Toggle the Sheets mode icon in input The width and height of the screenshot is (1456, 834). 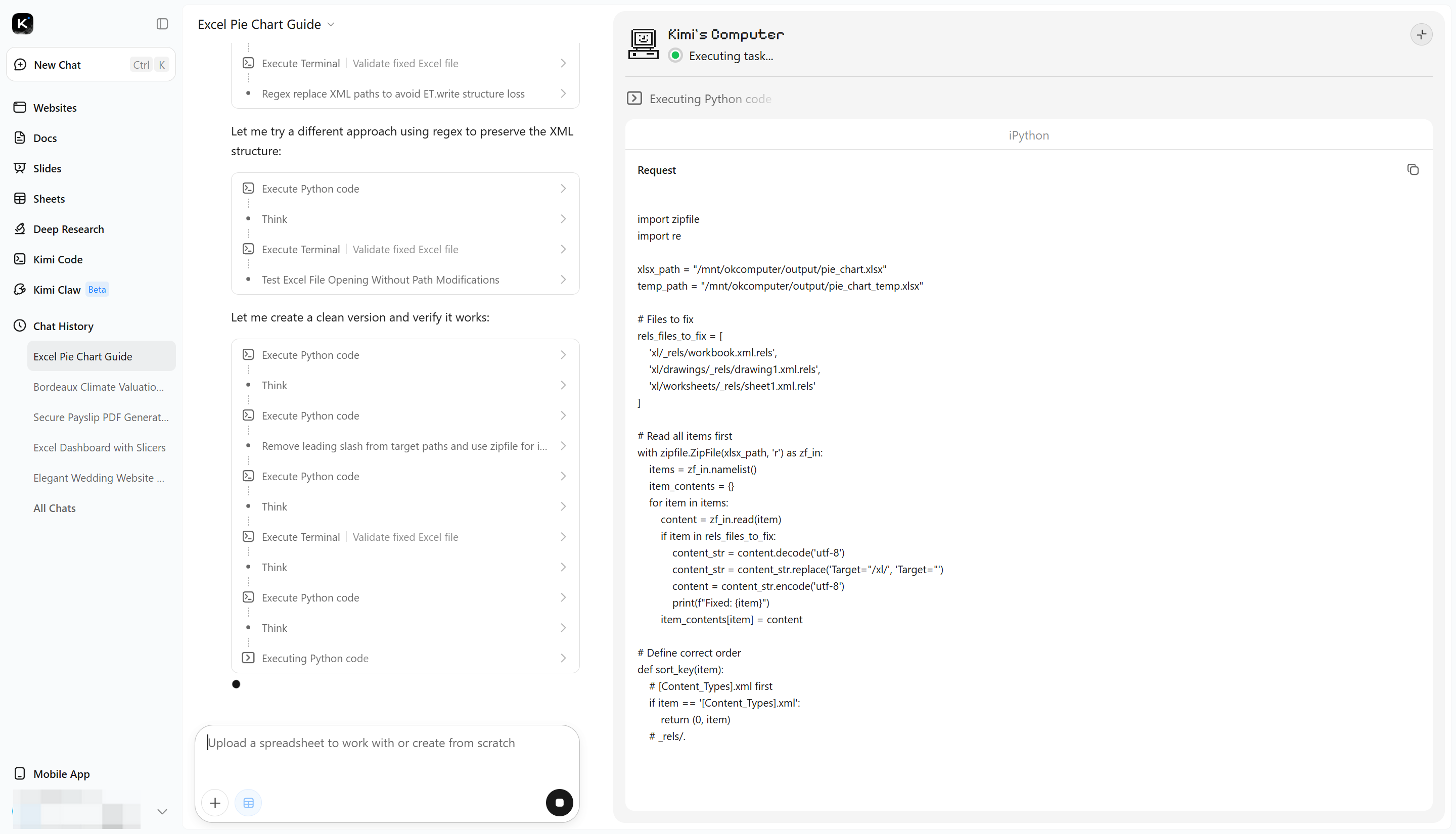point(249,803)
